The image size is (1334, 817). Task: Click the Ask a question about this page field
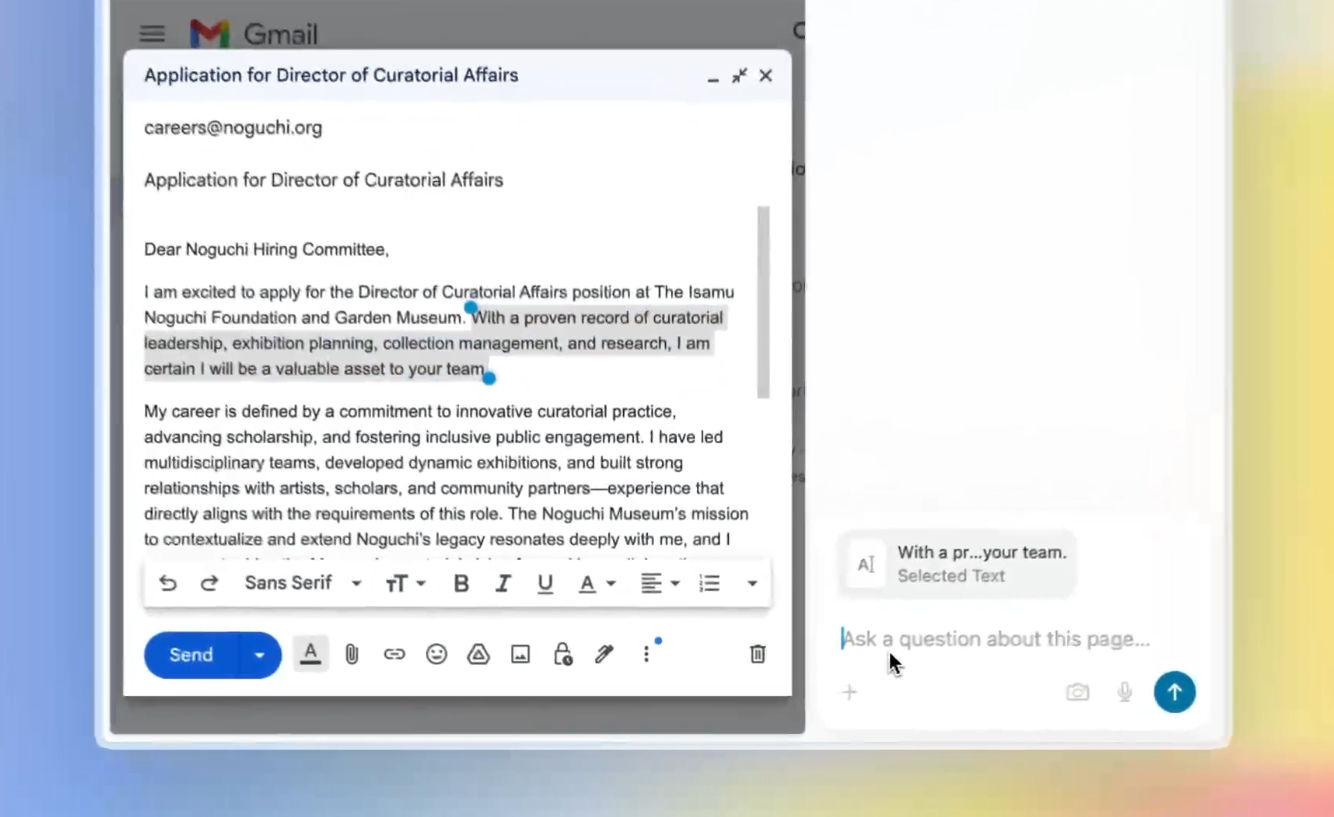pos(996,639)
